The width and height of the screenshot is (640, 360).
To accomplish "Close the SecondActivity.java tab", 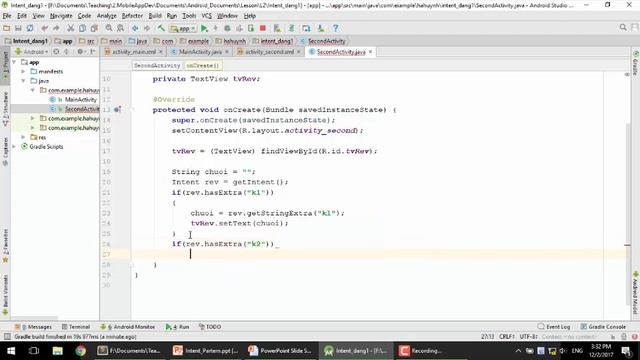I will [x=370, y=52].
